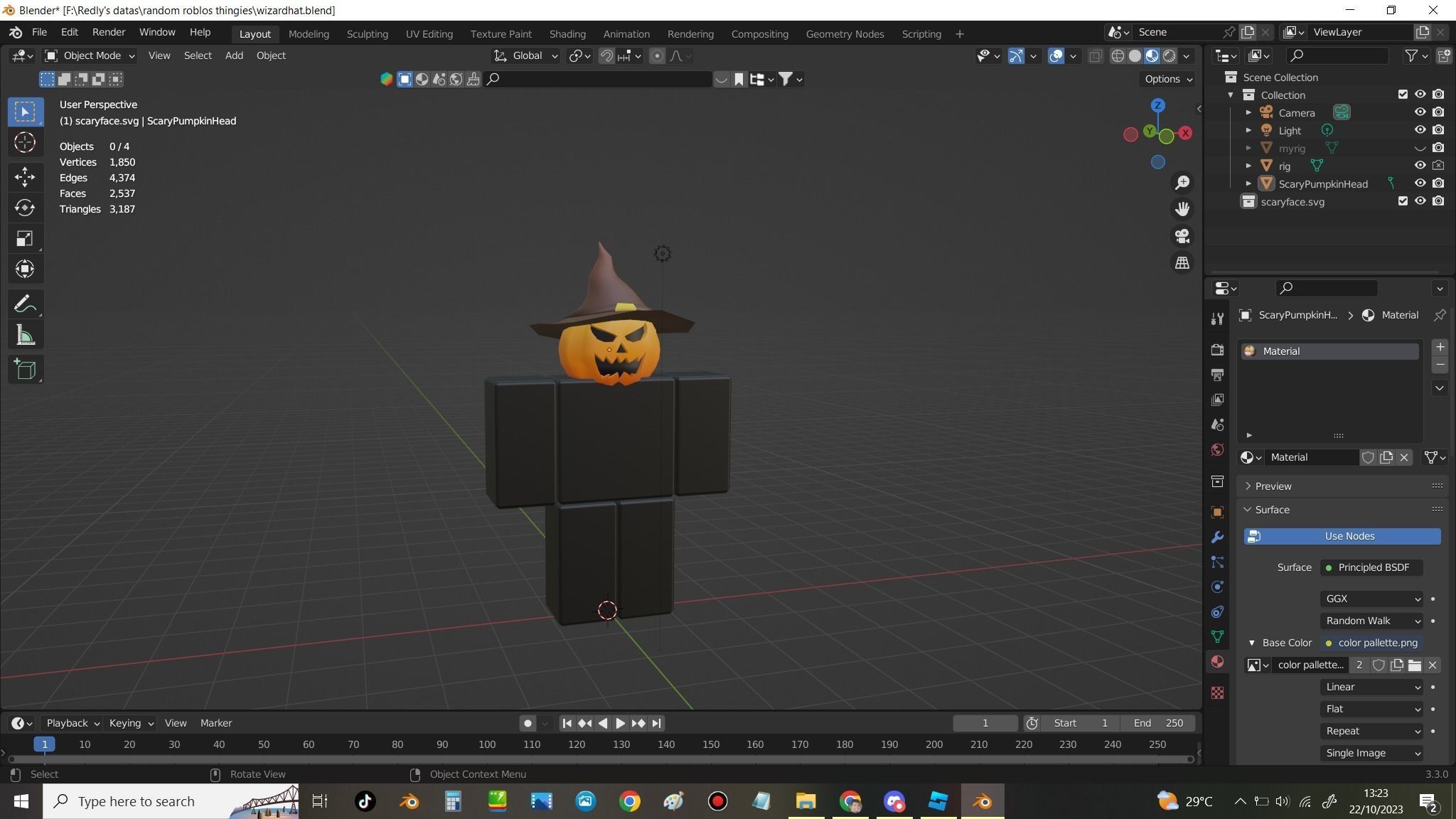Image resolution: width=1456 pixels, height=819 pixels.
Task: Activate the Measure tool
Action: (25, 335)
